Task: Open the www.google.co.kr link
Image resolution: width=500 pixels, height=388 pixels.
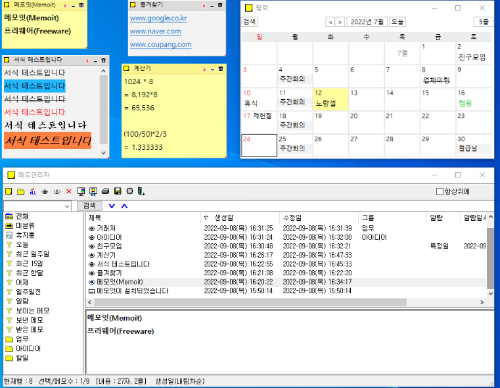Action: click(x=158, y=18)
